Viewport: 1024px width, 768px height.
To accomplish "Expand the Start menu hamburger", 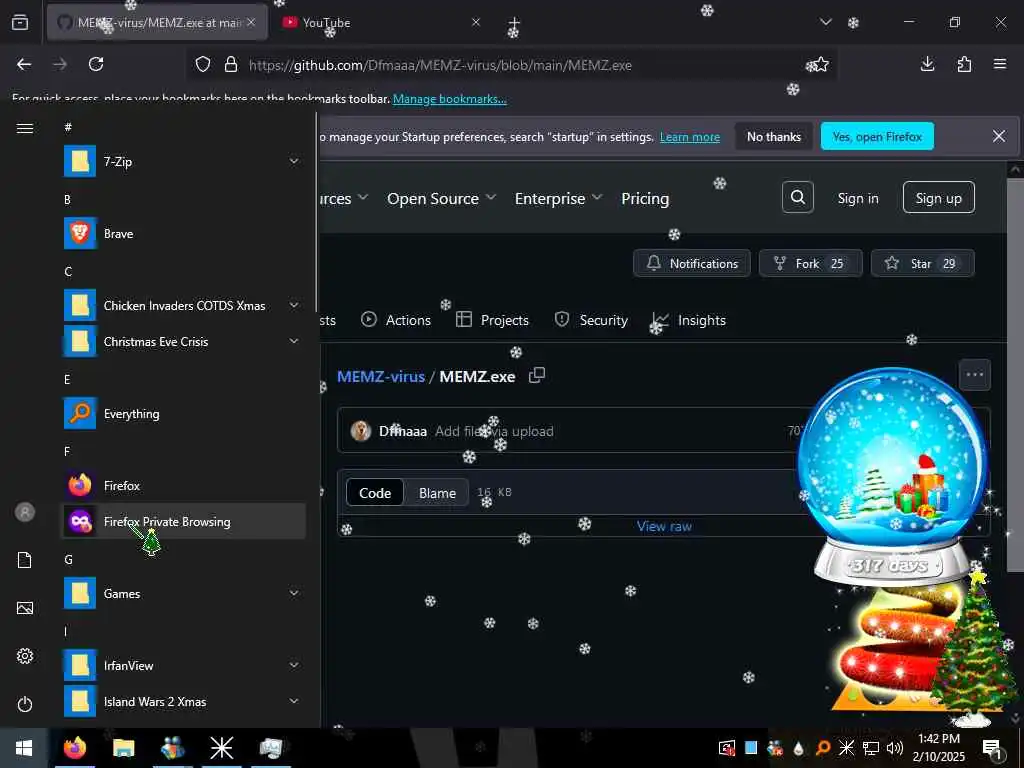I will coord(25,128).
